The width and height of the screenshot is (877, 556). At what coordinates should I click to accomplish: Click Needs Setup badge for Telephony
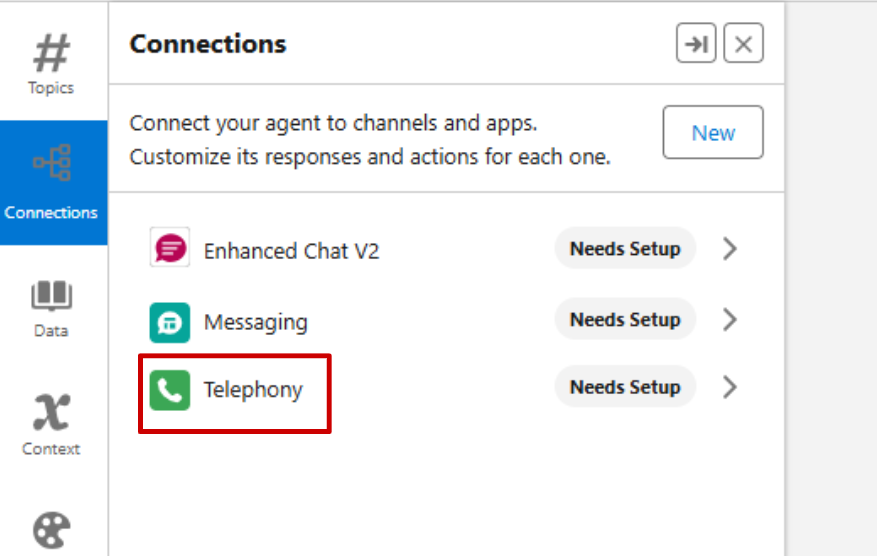625,387
